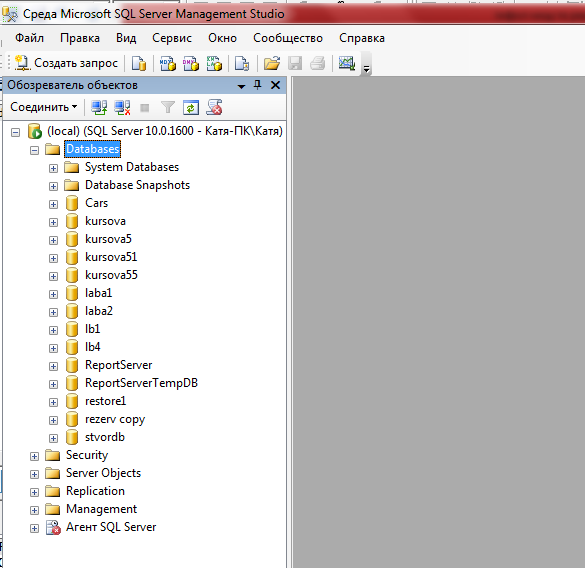This screenshot has width=585, height=568.
Task: Open the toolbar options dropdown arrow
Action: tap(366, 69)
